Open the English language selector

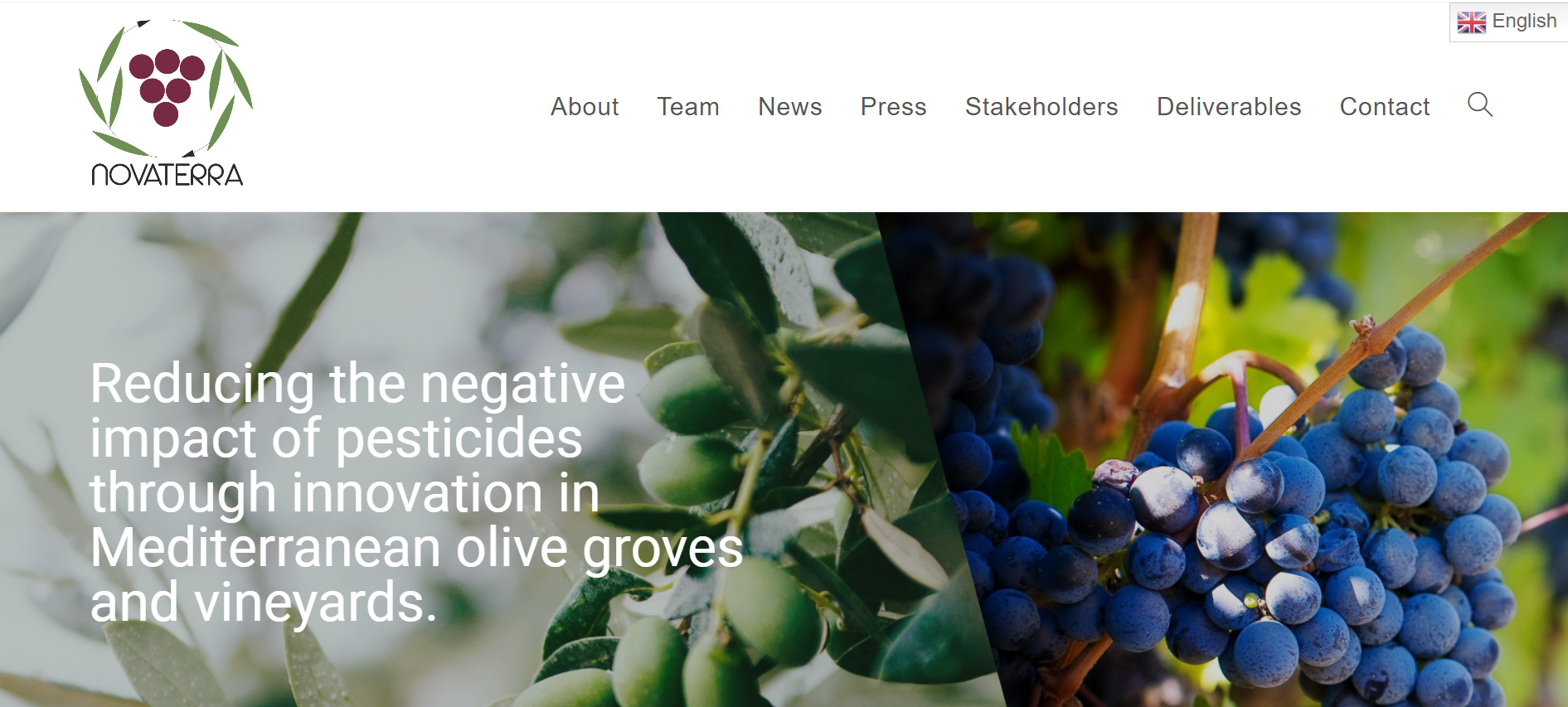pos(1507,22)
